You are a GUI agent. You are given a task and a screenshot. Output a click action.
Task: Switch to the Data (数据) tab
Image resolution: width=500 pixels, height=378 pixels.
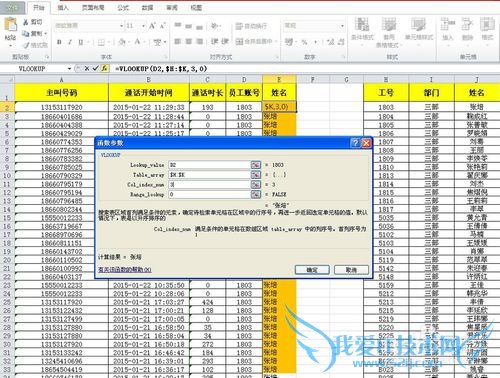coord(147,8)
